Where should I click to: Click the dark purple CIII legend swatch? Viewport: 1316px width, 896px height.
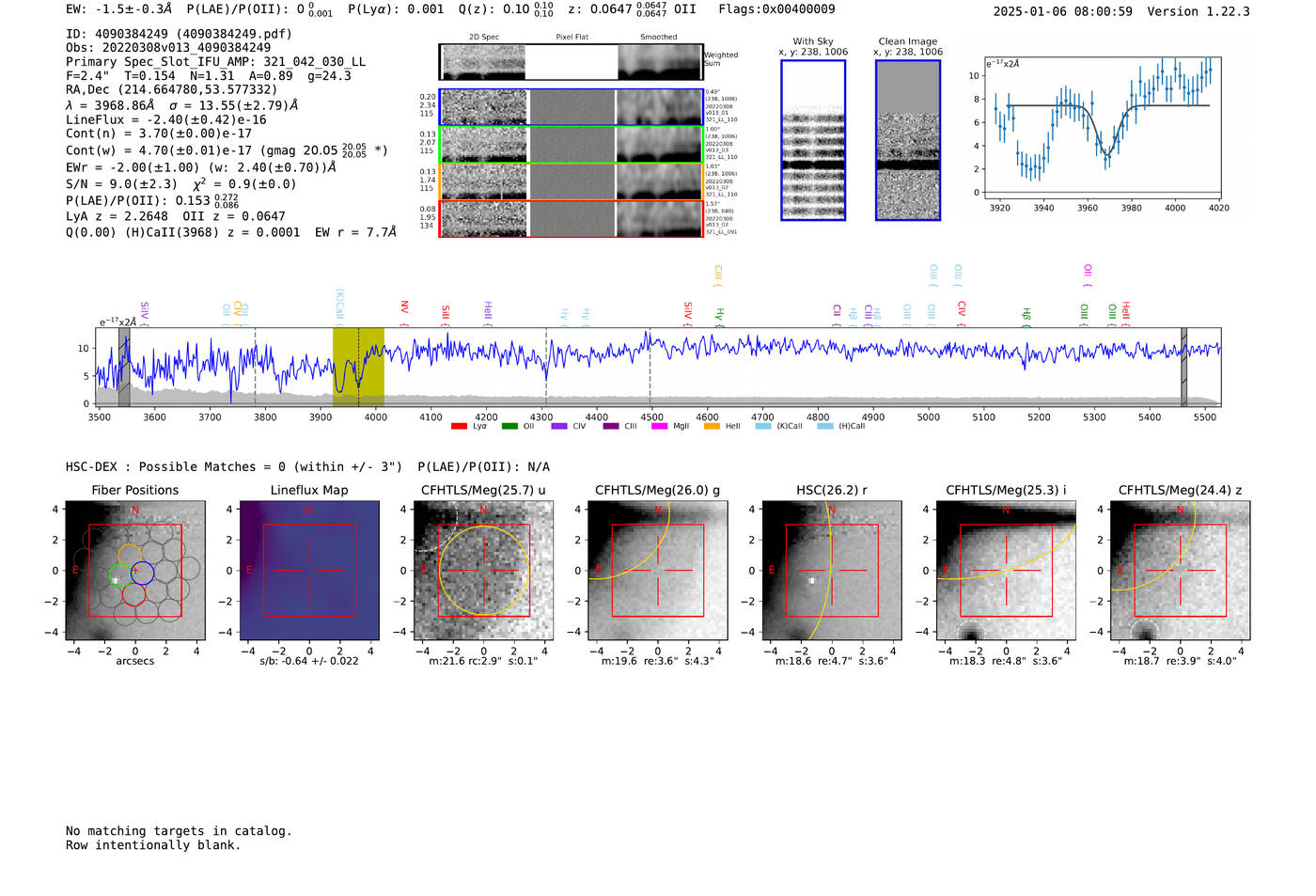(x=611, y=426)
